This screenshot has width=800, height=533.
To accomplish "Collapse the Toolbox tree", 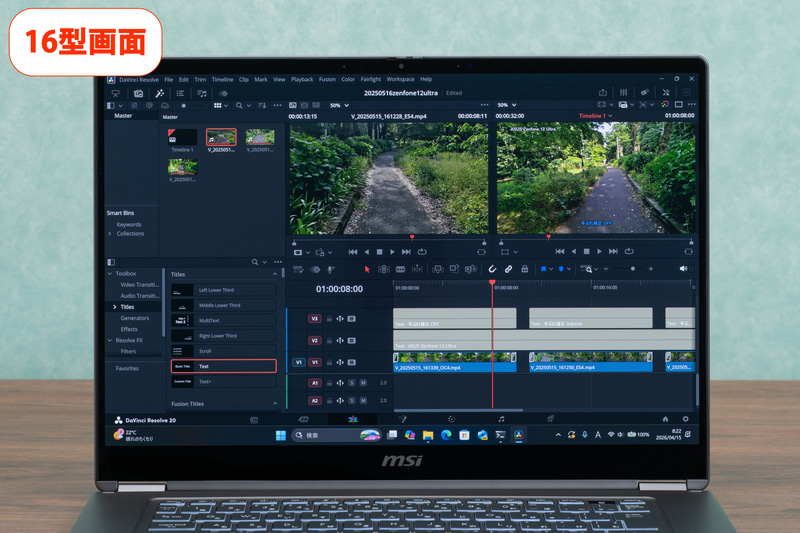I will 110,274.
